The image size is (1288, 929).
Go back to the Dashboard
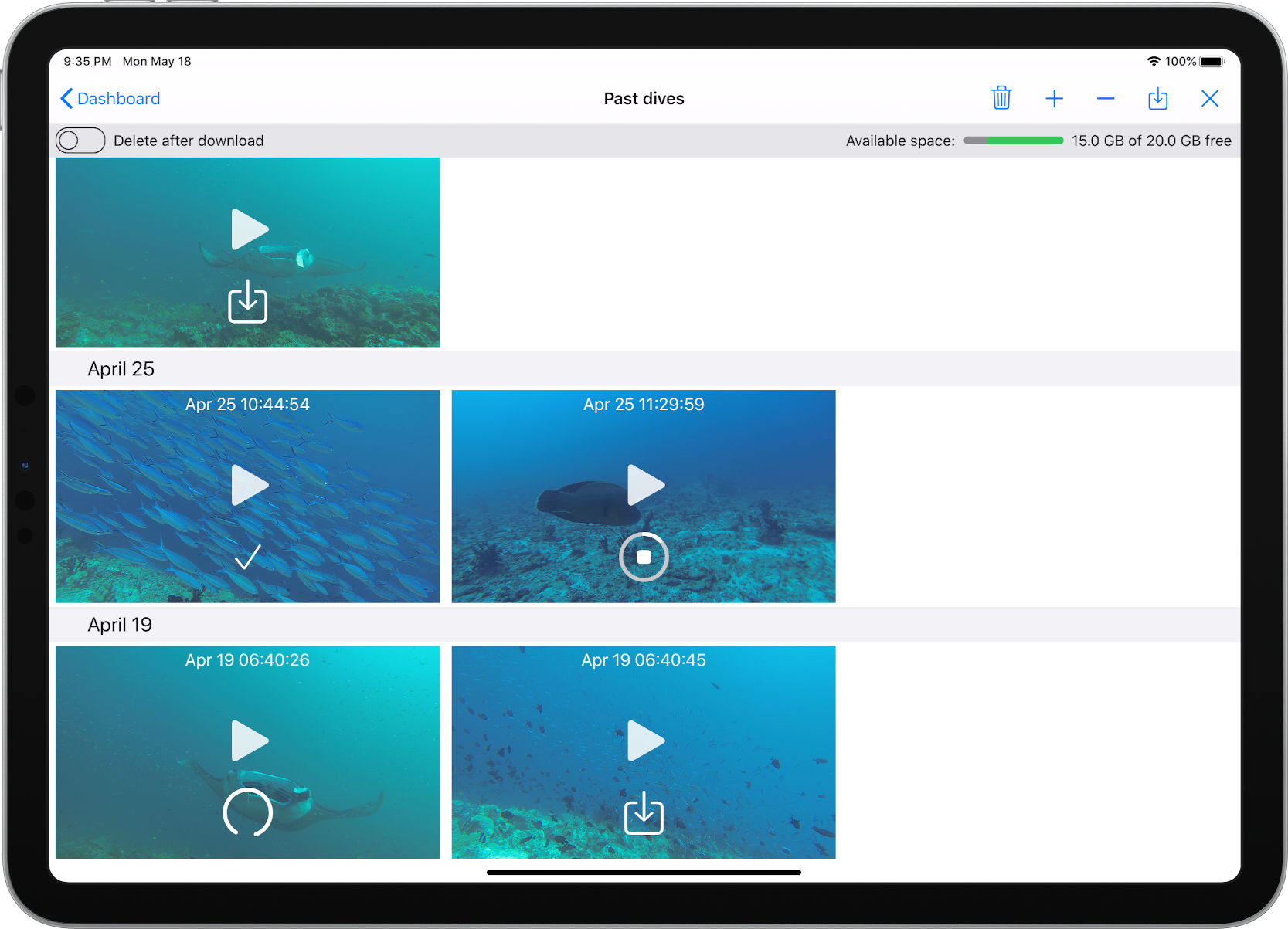[x=117, y=98]
